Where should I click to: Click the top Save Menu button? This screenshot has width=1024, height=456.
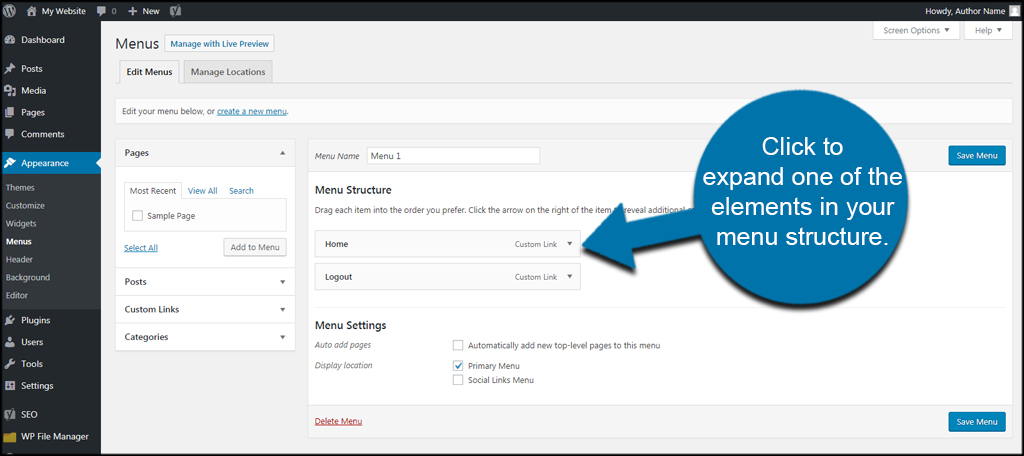977,155
